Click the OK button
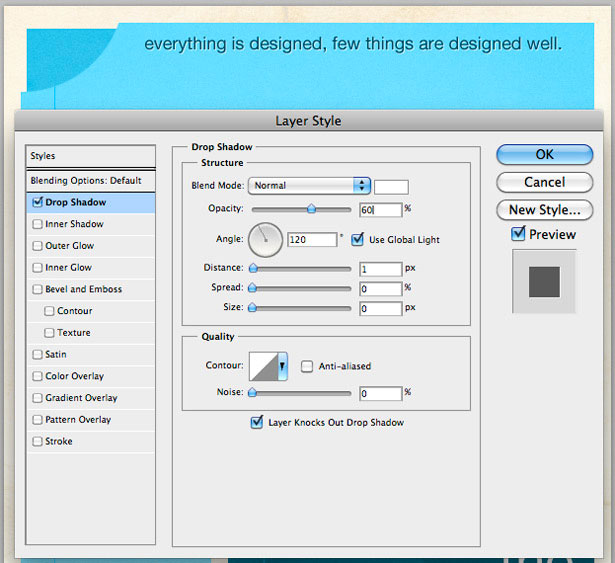 click(544, 154)
